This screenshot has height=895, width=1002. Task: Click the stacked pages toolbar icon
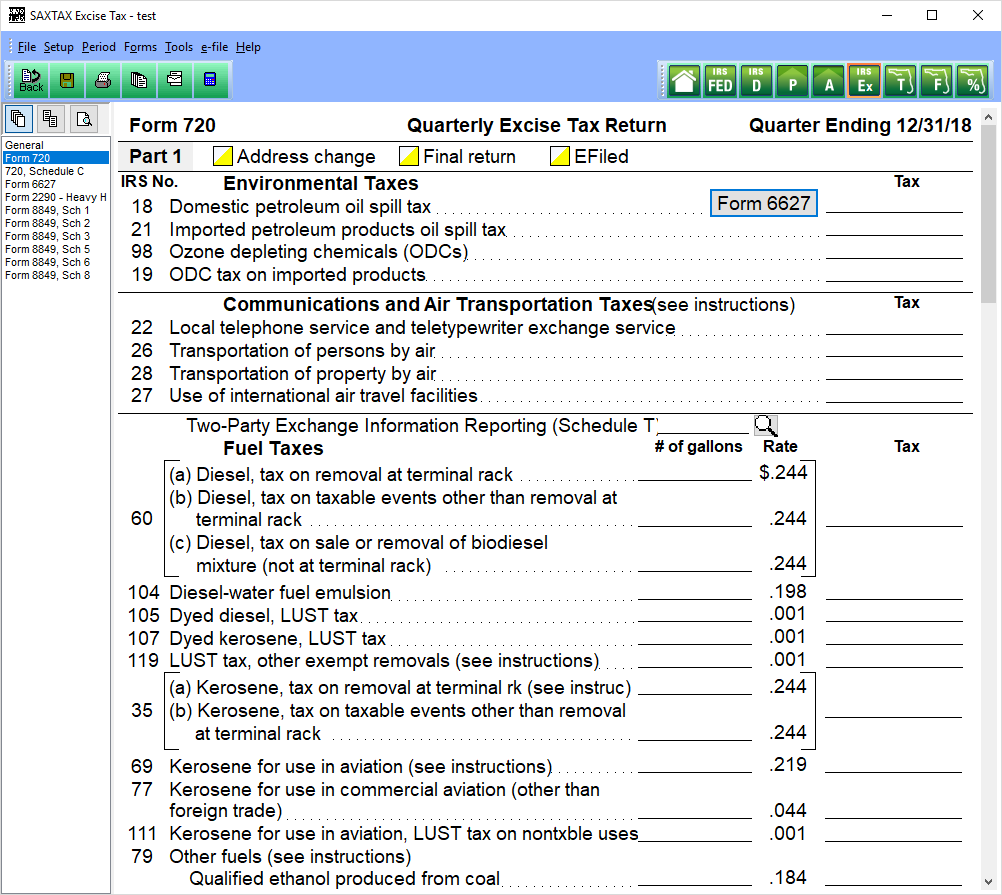(x=139, y=80)
